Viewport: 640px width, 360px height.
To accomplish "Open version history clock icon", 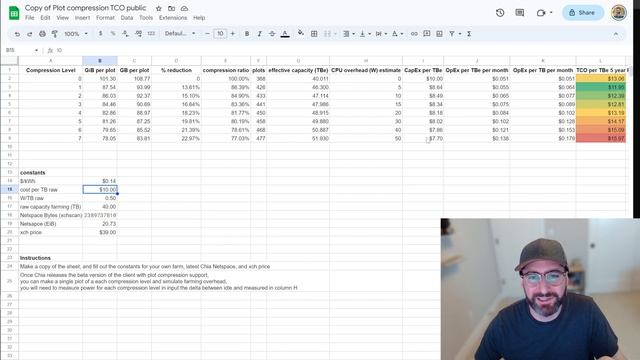I will pyautogui.click(x=500, y=13).
